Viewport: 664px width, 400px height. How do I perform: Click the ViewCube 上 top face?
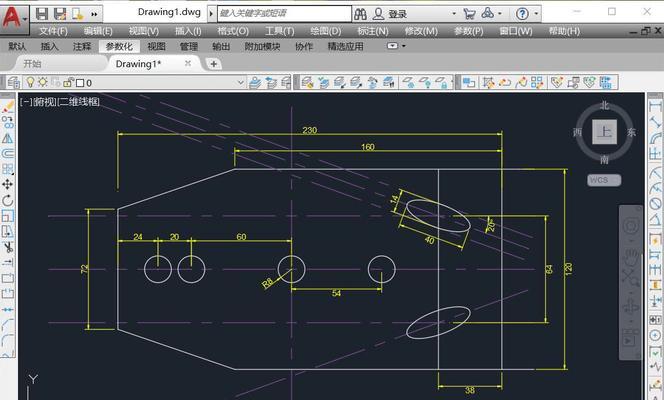604,132
